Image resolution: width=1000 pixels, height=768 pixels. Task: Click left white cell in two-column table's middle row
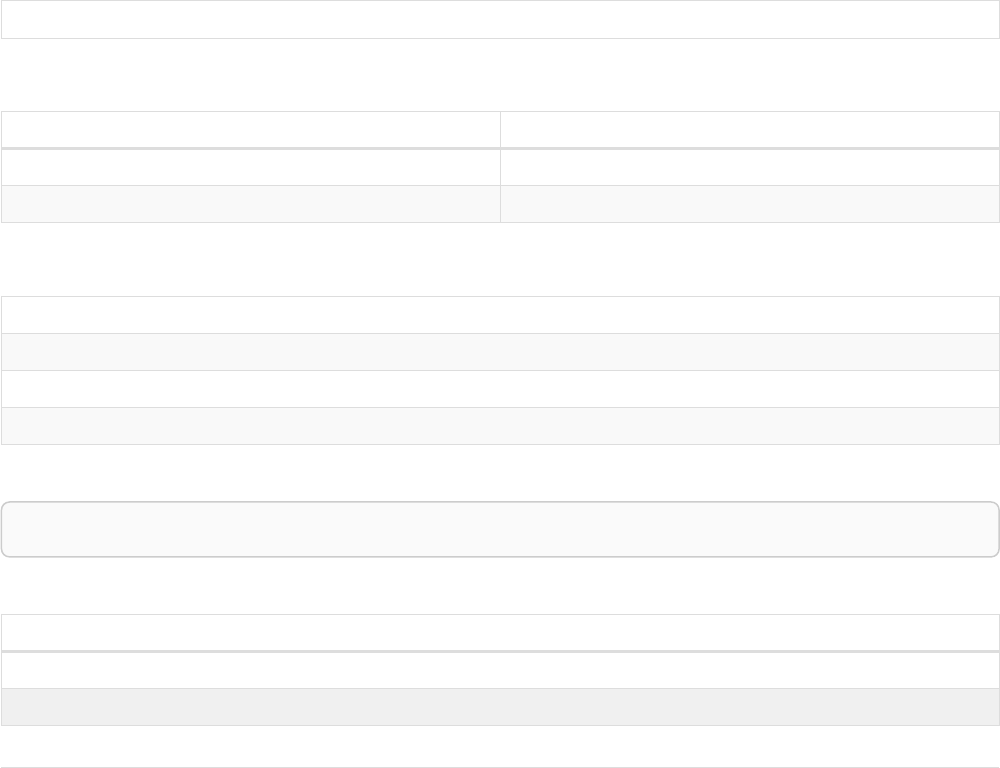(250, 167)
